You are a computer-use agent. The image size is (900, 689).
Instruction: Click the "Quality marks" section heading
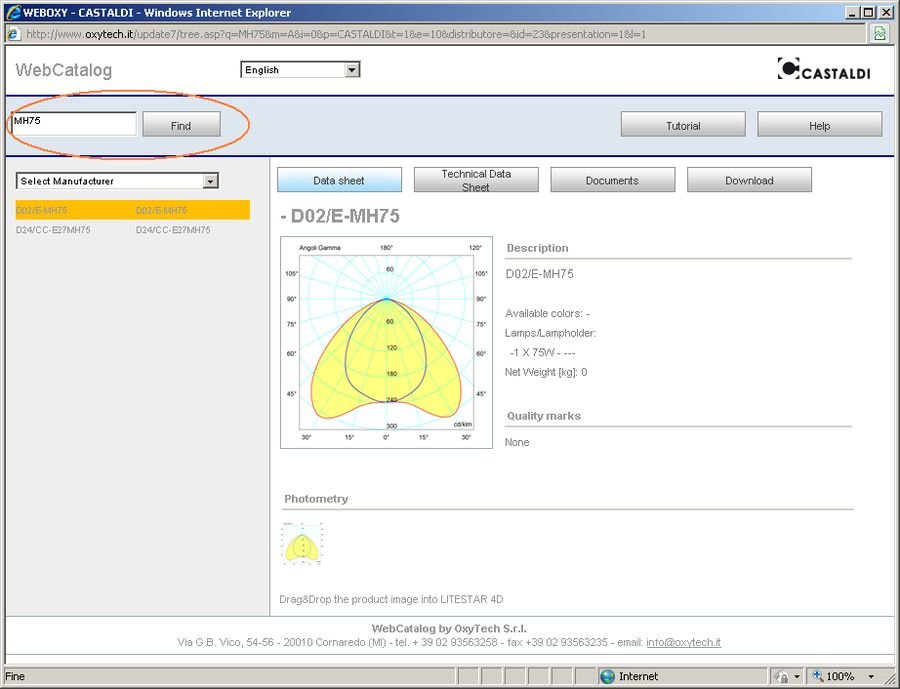pyautogui.click(x=544, y=416)
